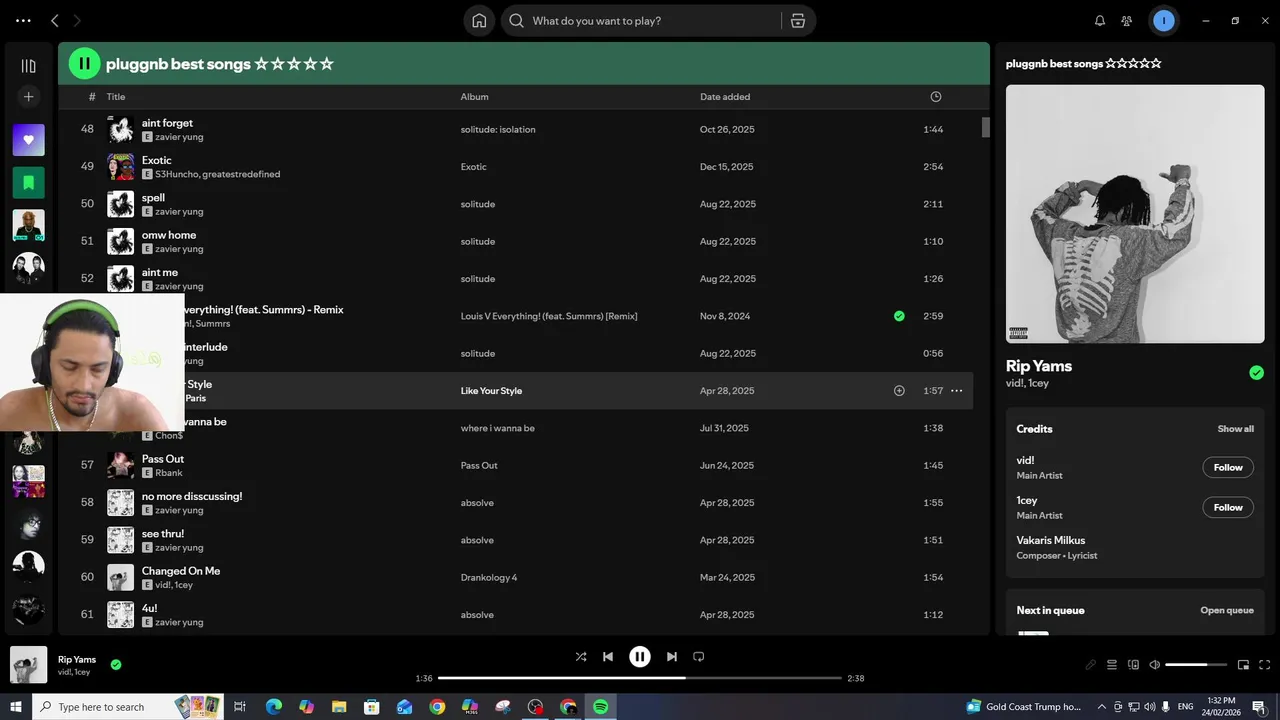This screenshot has height=720, width=1280.
Task: Toggle saved check beside Rip Yams panel title
Action: [1256, 373]
